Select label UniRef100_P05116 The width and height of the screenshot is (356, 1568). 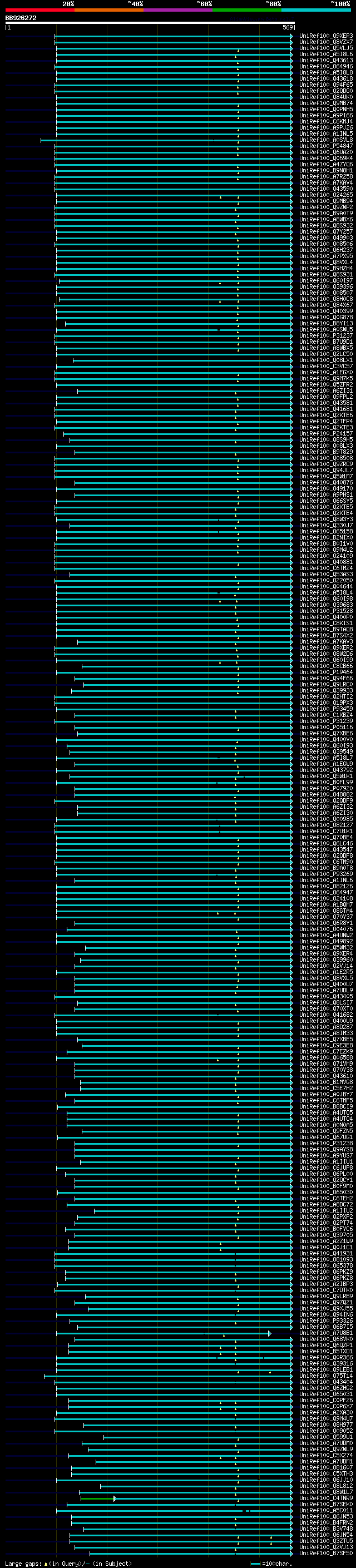tap(325, 728)
